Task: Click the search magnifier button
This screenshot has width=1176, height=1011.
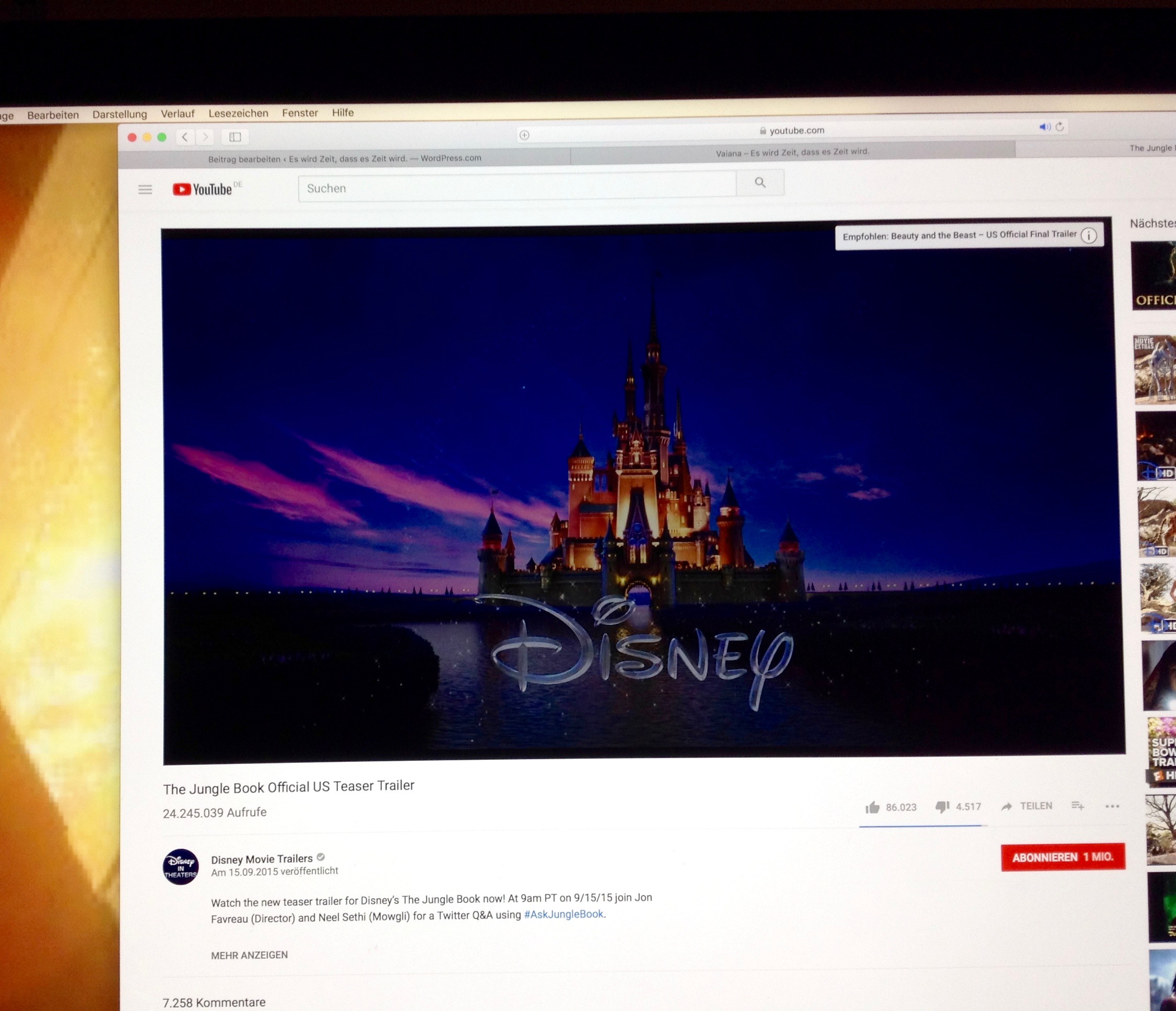Action: coord(760,183)
